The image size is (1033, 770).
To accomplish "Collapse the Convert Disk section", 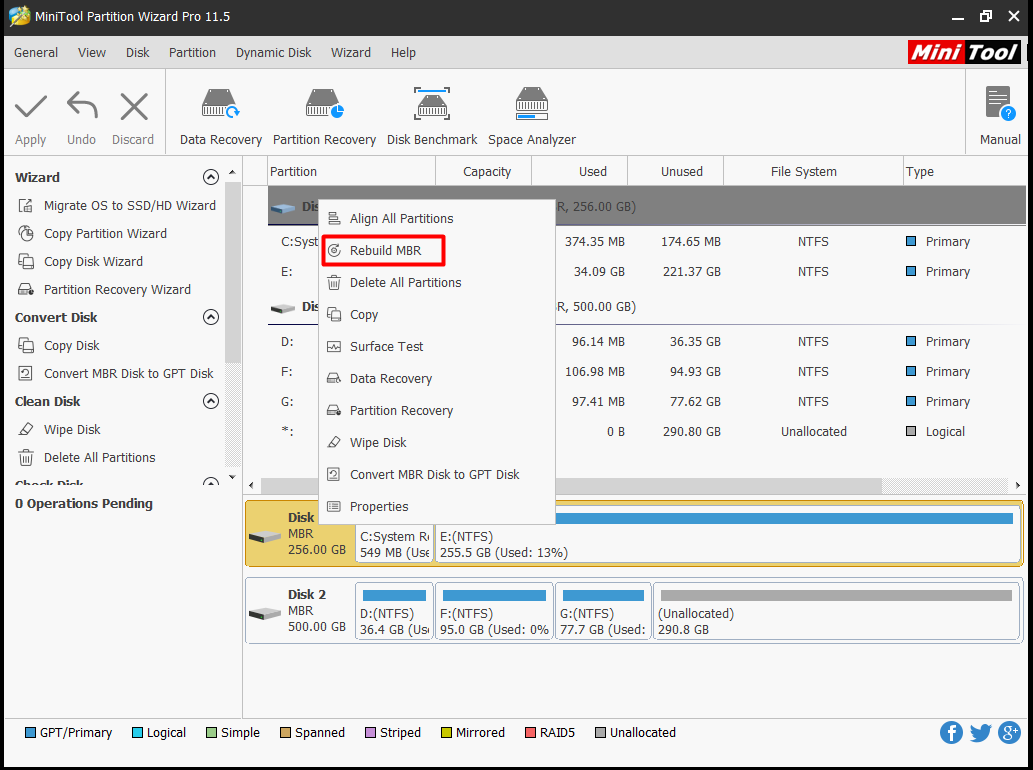I will pos(210,317).
